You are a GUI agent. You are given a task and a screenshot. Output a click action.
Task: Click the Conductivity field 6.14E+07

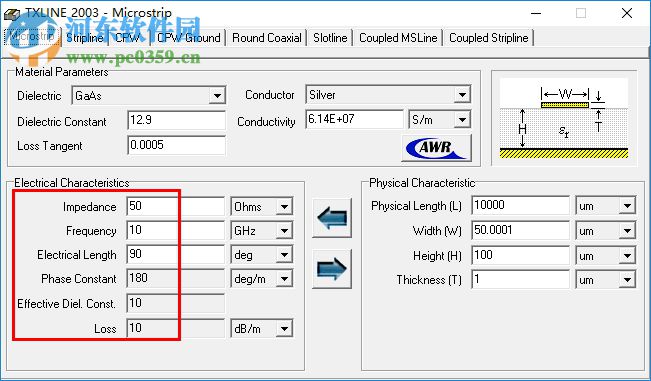(354, 119)
